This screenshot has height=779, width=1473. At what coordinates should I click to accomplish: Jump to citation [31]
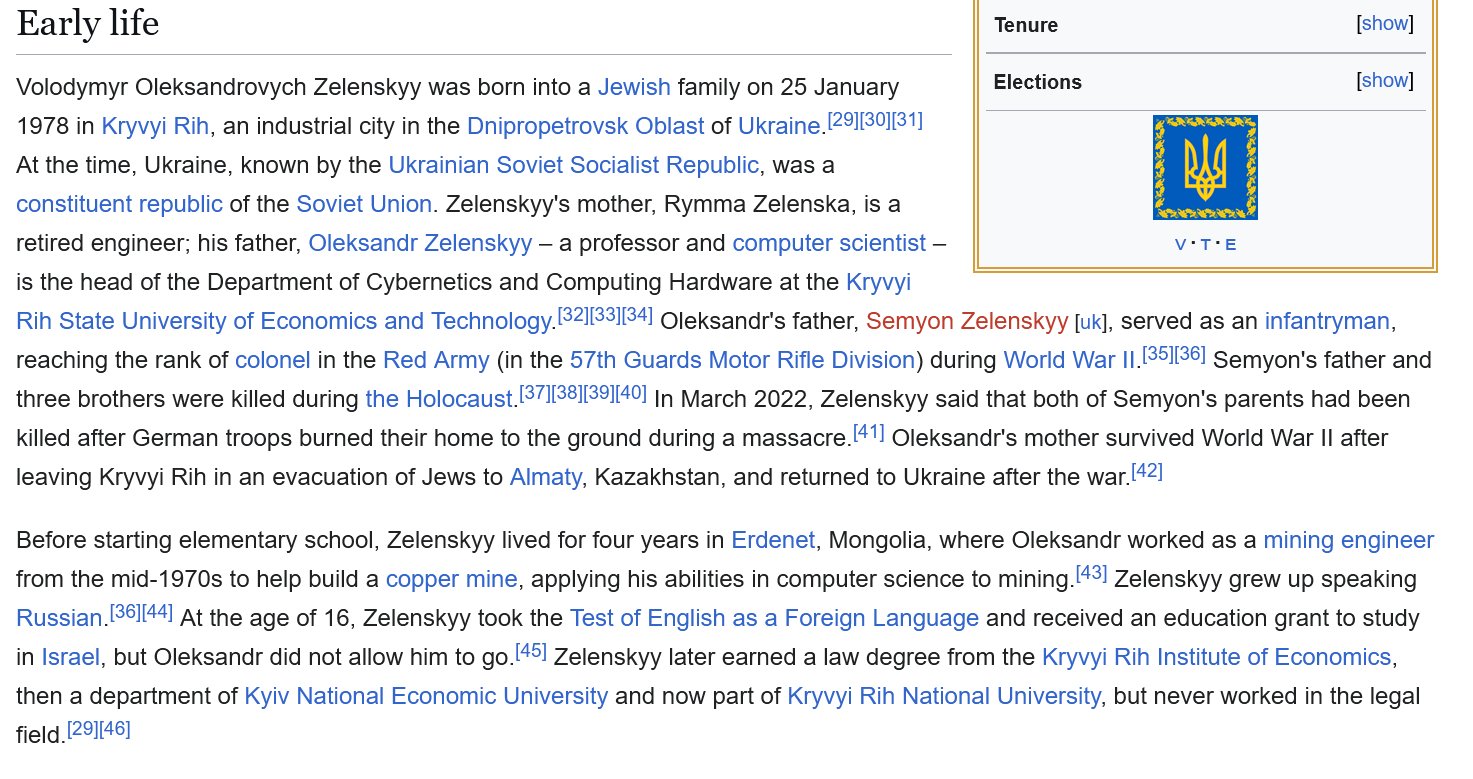pyautogui.click(x=907, y=119)
